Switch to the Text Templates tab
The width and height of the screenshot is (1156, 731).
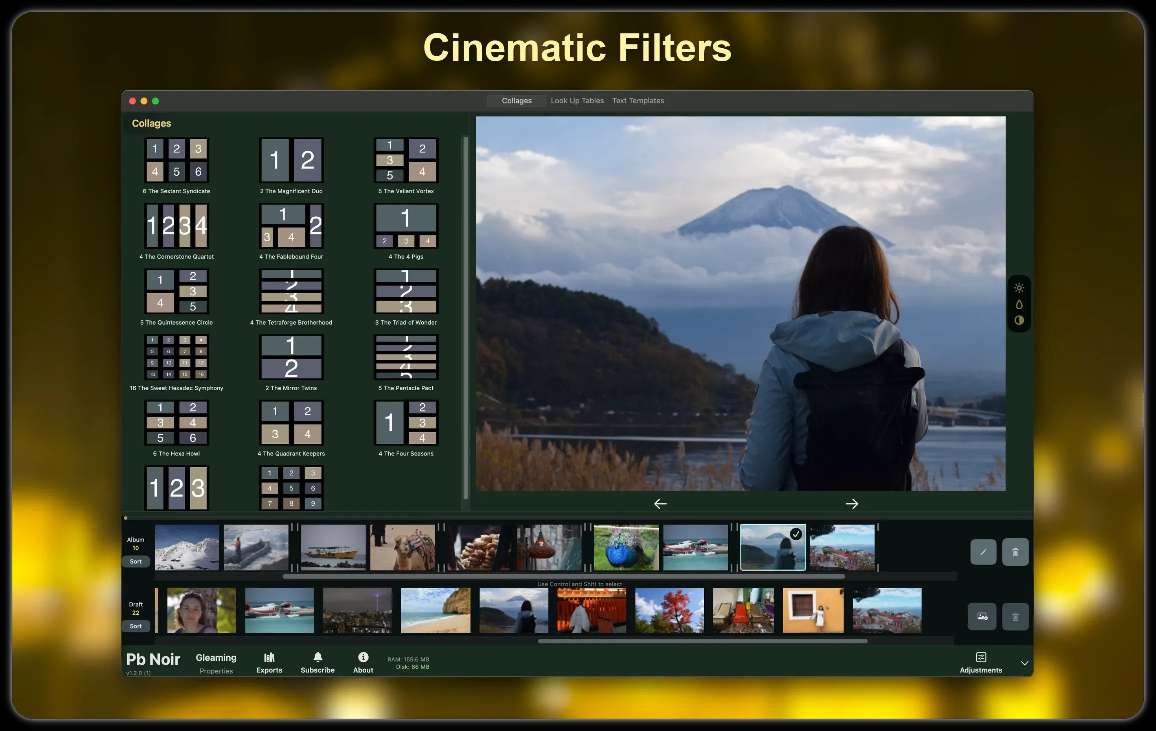pos(638,101)
